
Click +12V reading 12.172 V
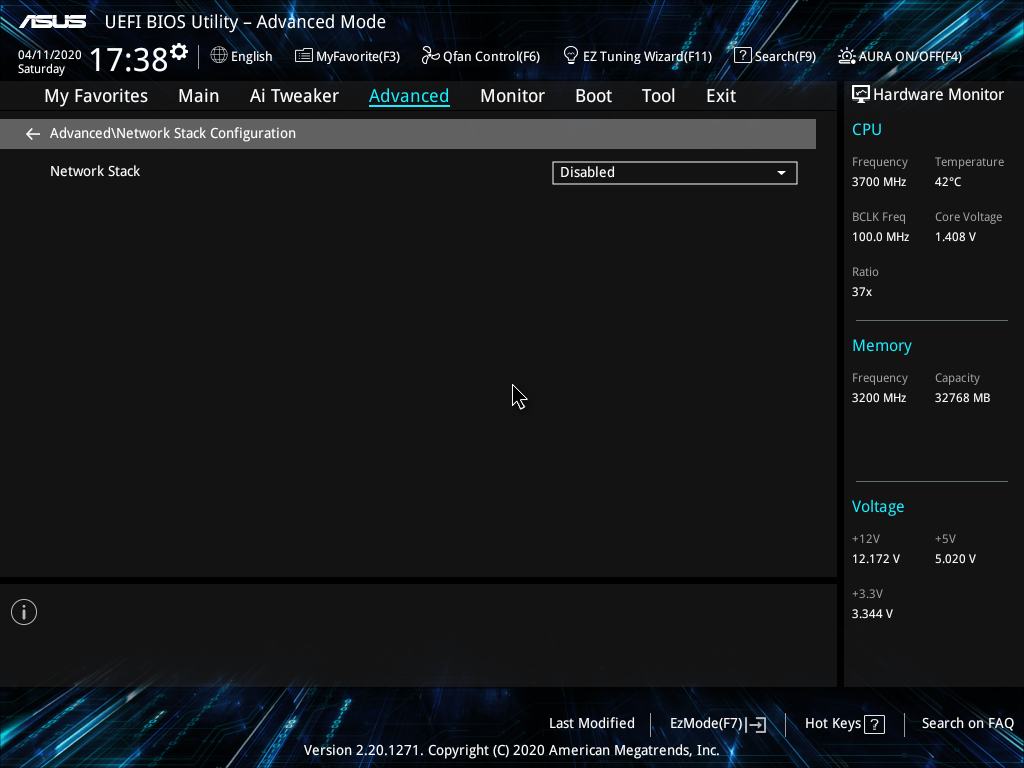pyautogui.click(x=875, y=559)
